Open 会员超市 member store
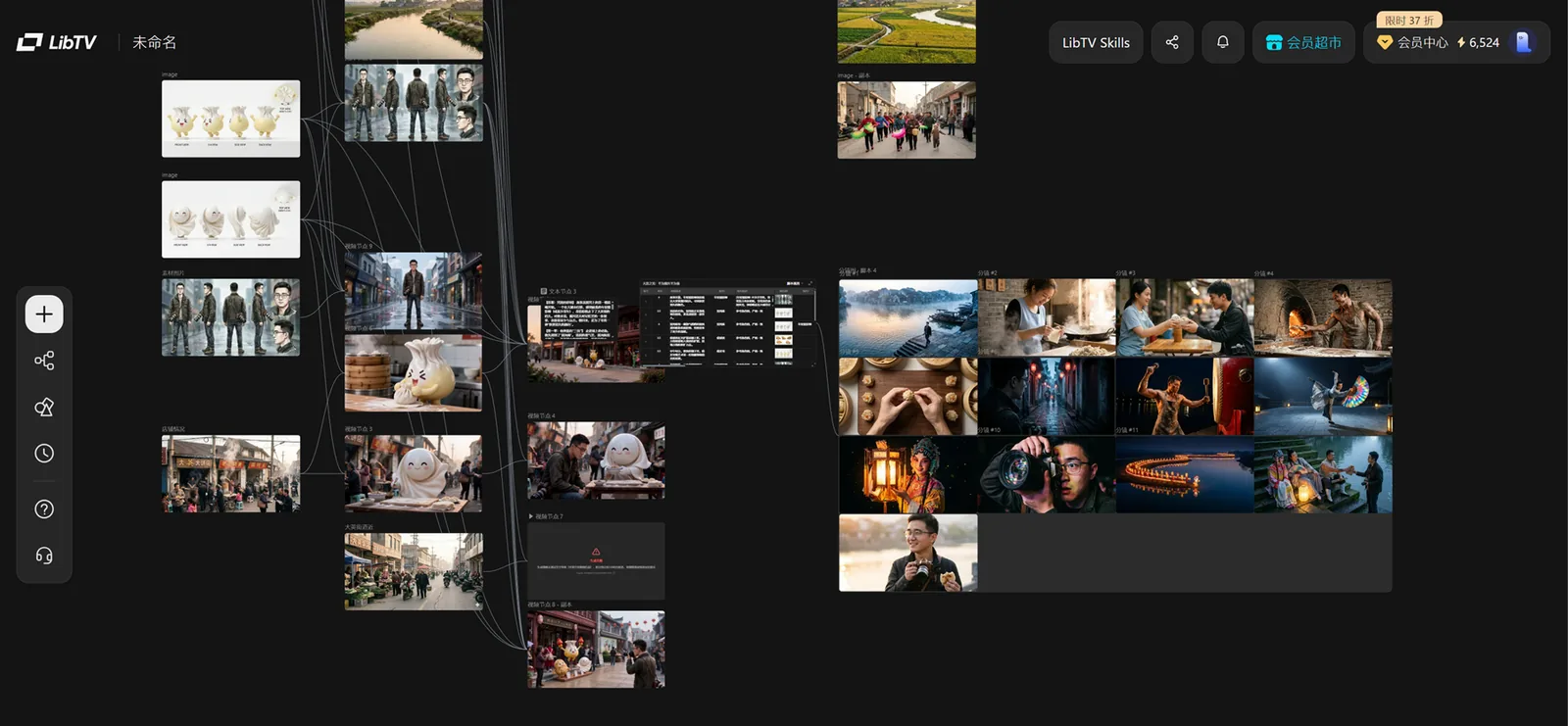The width and height of the screenshot is (1568, 726). point(1303,42)
